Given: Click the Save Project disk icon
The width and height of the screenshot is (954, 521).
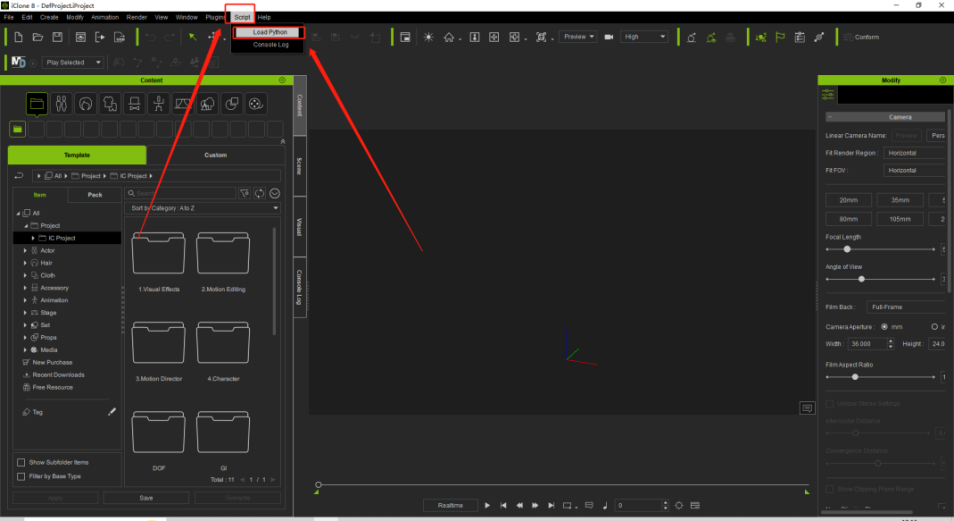Looking at the screenshot, I should tap(57, 37).
